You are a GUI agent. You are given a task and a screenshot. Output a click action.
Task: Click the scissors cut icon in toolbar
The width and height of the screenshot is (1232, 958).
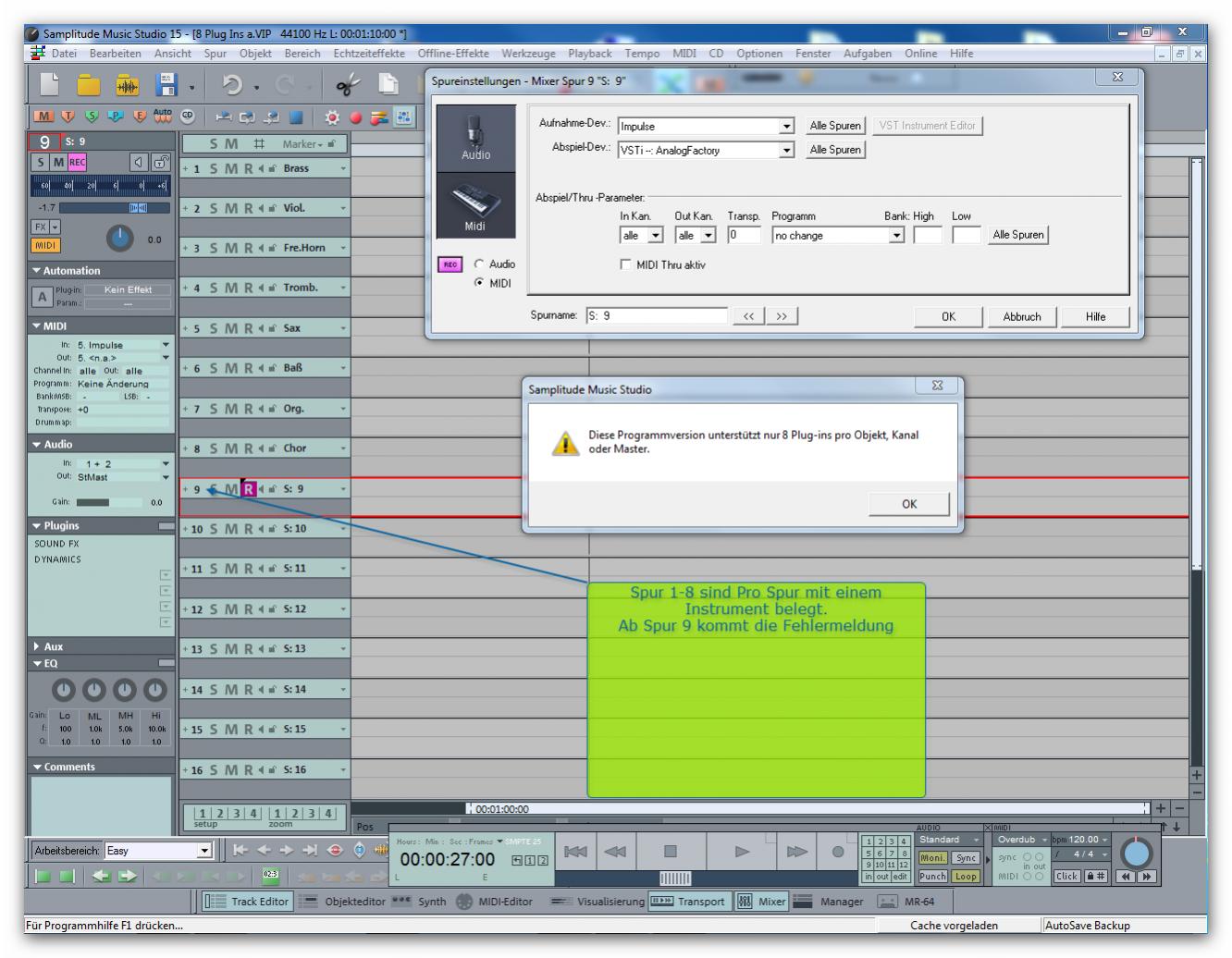pos(348,86)
